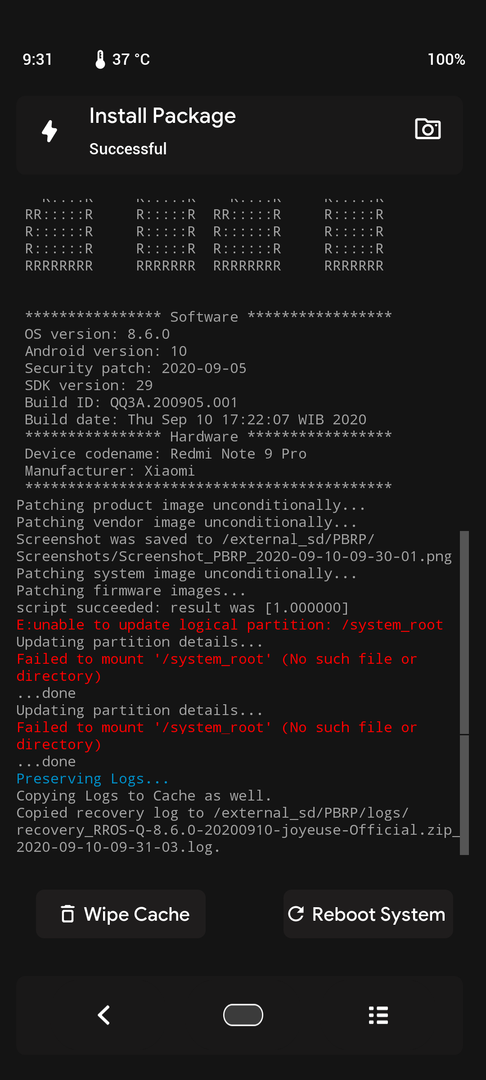This screenshot has width=486, height=1080.
Task: Tap the red unable to update logical partition error
Action: (230, 625)
